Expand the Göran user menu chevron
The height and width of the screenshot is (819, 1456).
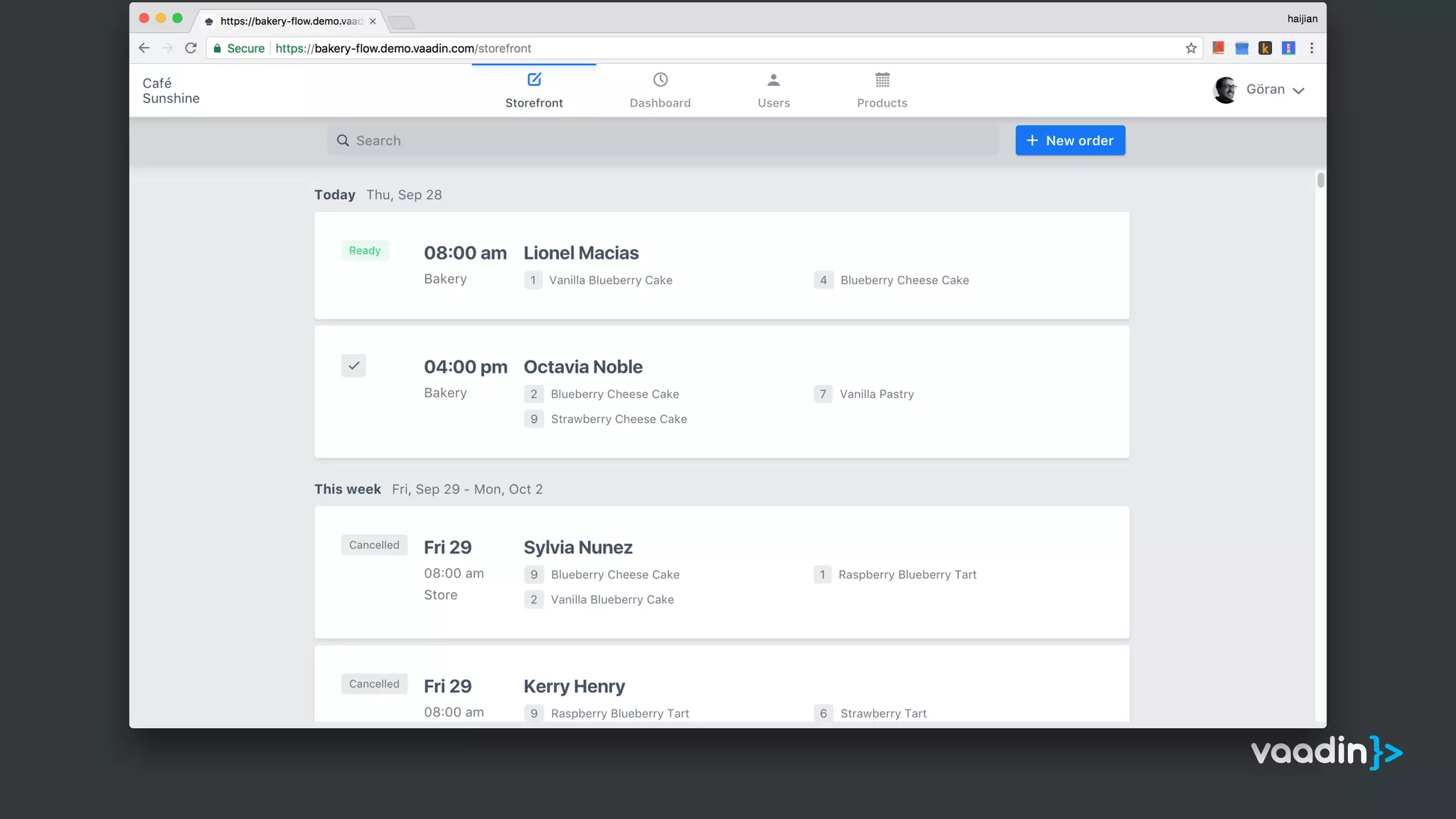[1298, 91]
